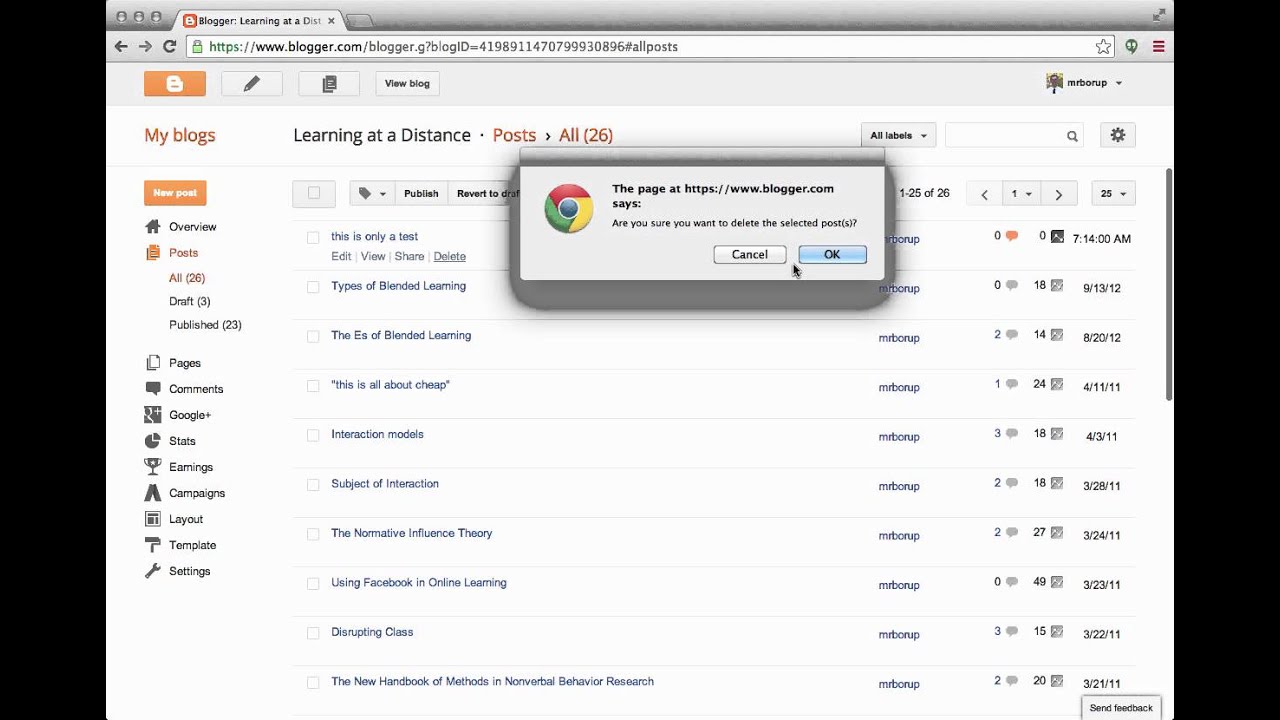Open the Posts sidebar section
This screenshot has height=720, width=1280.
point(184,253)
